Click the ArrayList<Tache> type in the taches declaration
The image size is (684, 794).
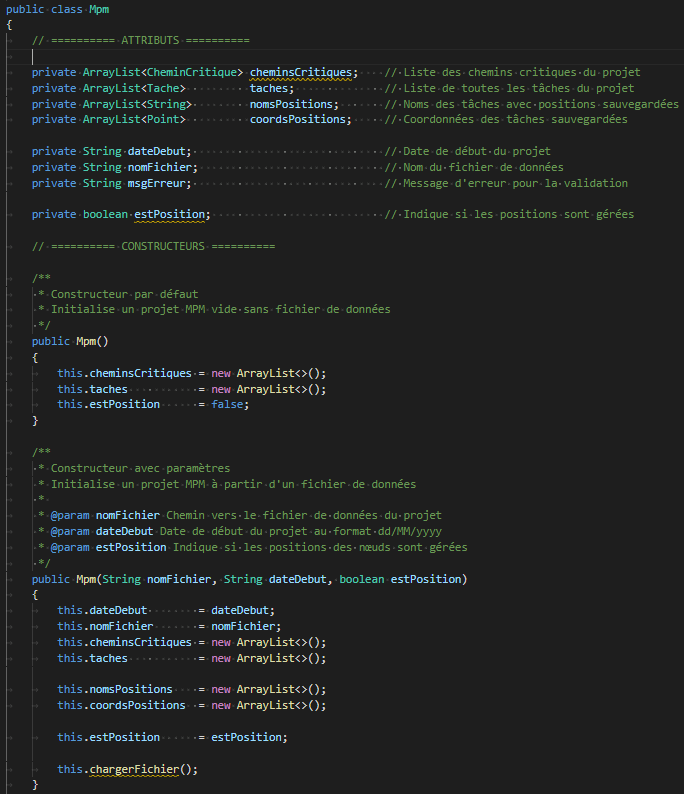click(132, 88)
